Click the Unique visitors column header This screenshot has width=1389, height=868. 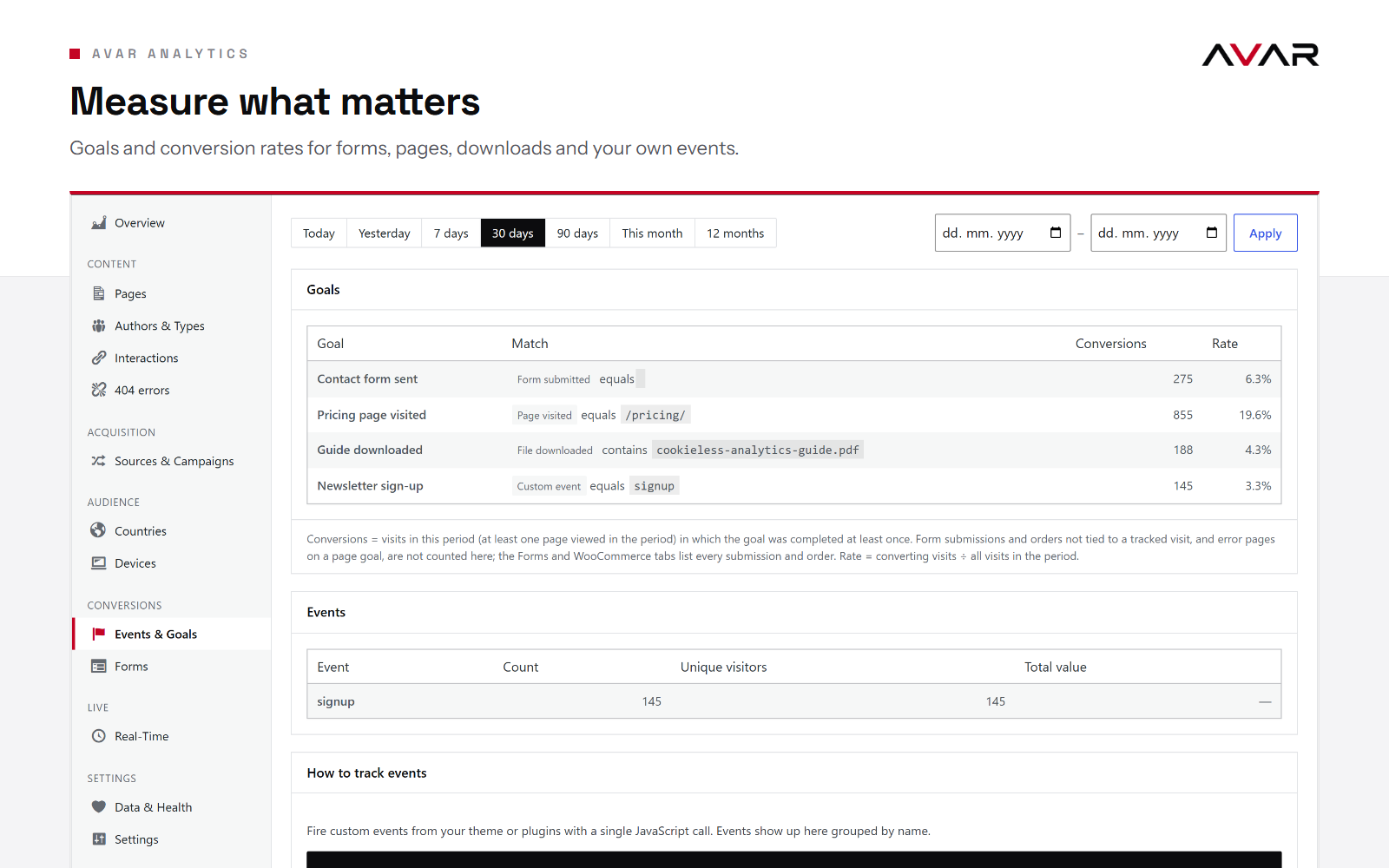(x=724, y=667)
